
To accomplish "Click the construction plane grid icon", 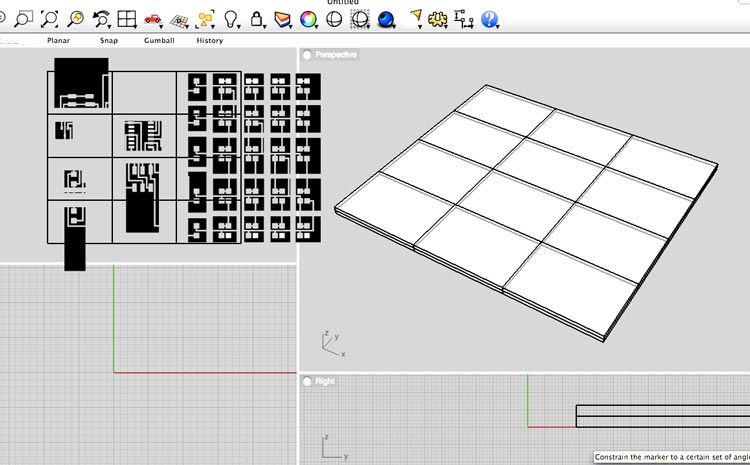I will pos(179,21).
